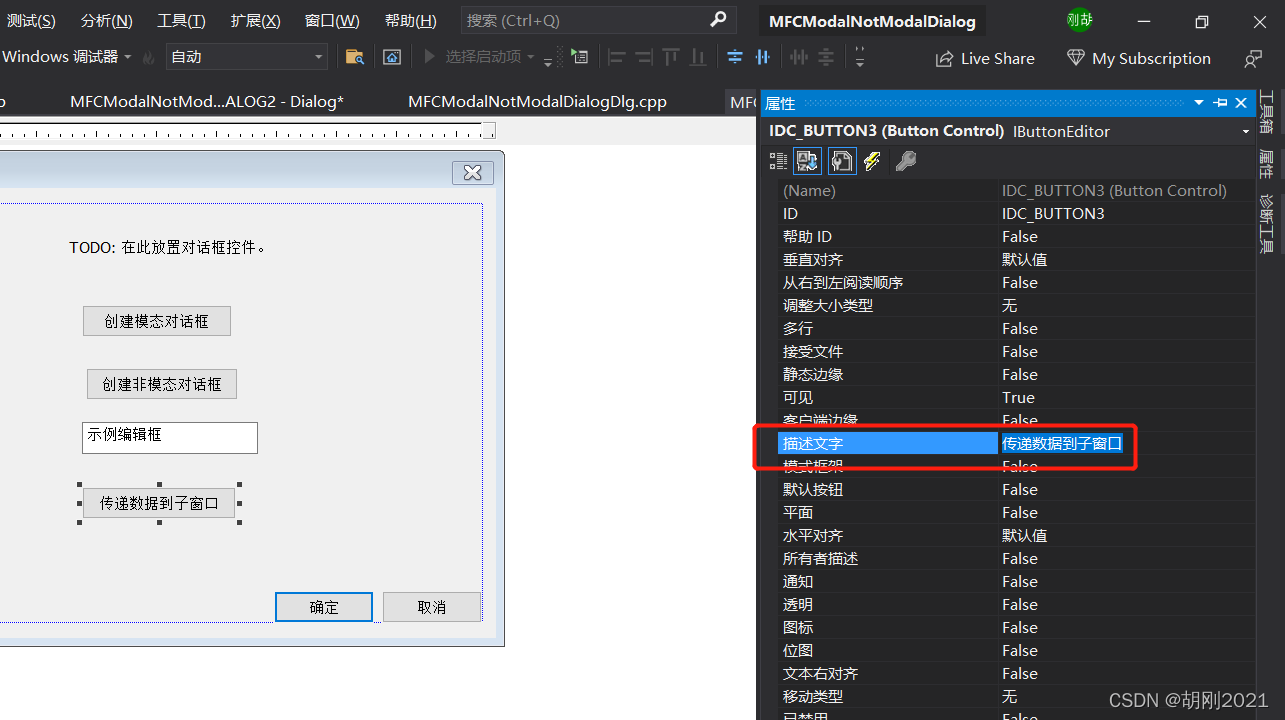Viewport: 1285px width, 720px height.
Task: Open the 测试(S) menu
Action: coord(31,21)
